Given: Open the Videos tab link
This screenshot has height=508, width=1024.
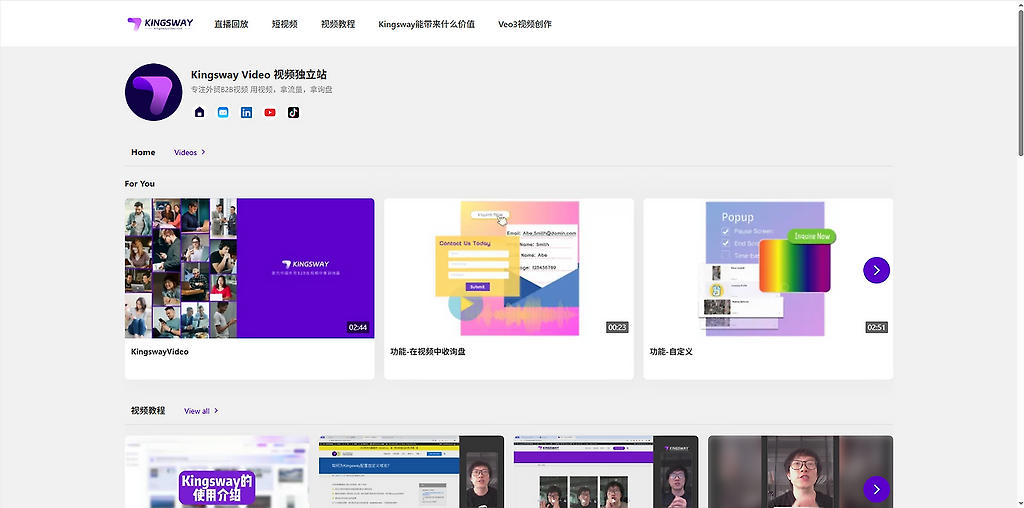Looking at the screenshot, I should coord(189,152).
